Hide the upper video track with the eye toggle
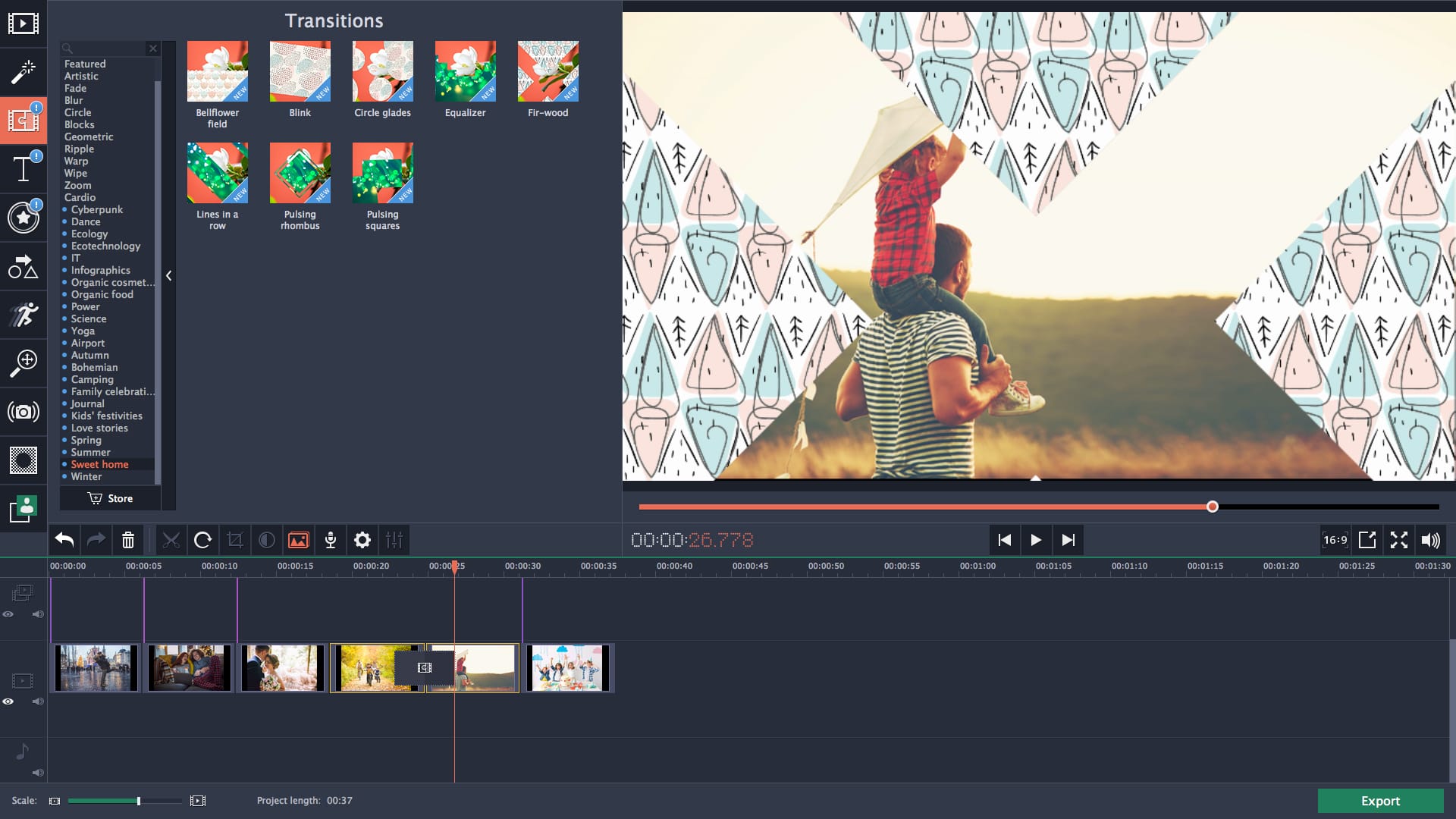The image size is (1456, 819). click(9, 614)
